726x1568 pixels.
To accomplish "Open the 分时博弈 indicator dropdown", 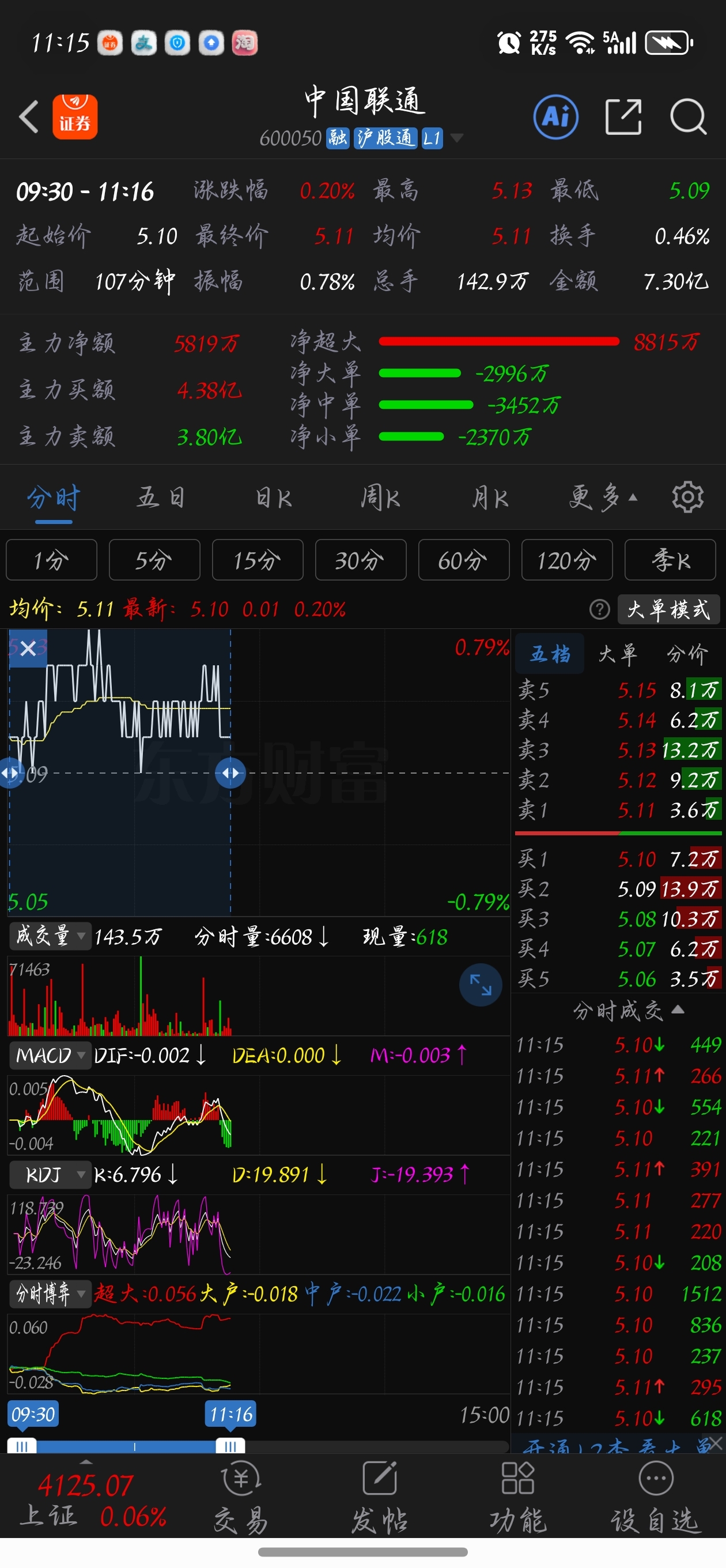I will (x=50, y=1294).
